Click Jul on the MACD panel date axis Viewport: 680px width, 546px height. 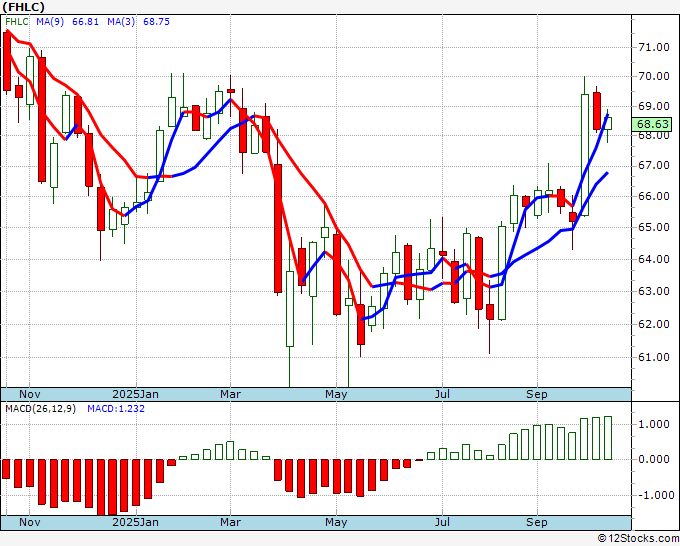pos(442,522)
